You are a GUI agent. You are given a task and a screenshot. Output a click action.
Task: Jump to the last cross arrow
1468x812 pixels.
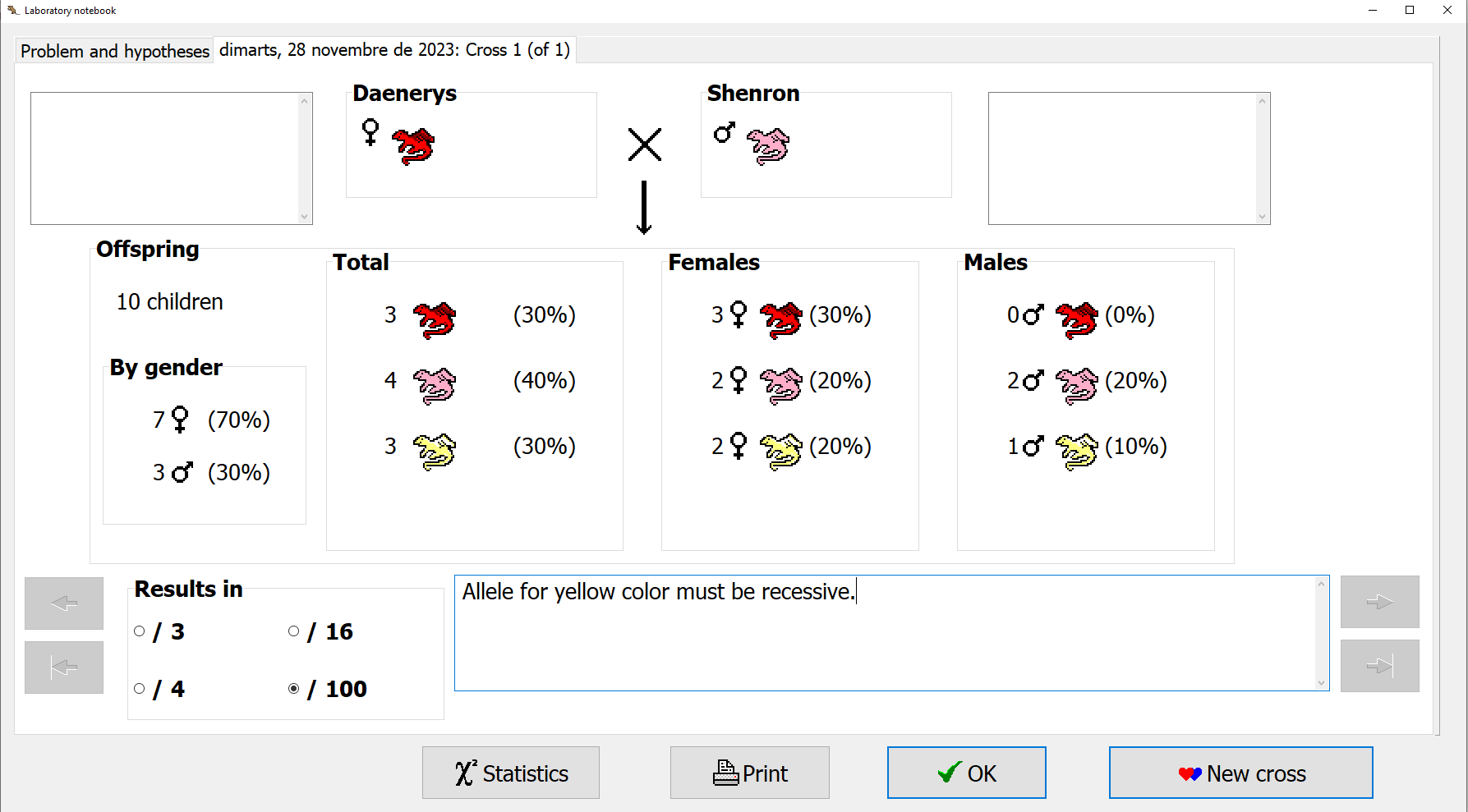pyautogui.click(x=1379, y=666)
